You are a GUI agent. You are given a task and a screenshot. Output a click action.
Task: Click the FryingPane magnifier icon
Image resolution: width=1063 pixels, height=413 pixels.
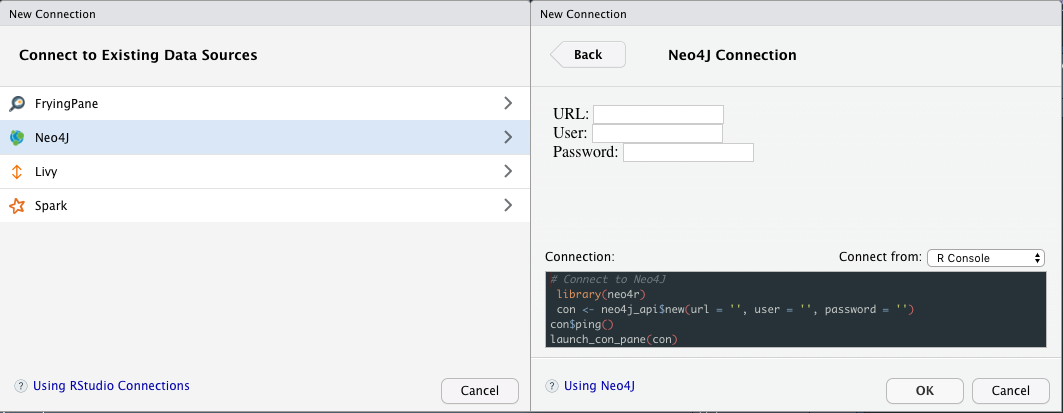[17, 103]
